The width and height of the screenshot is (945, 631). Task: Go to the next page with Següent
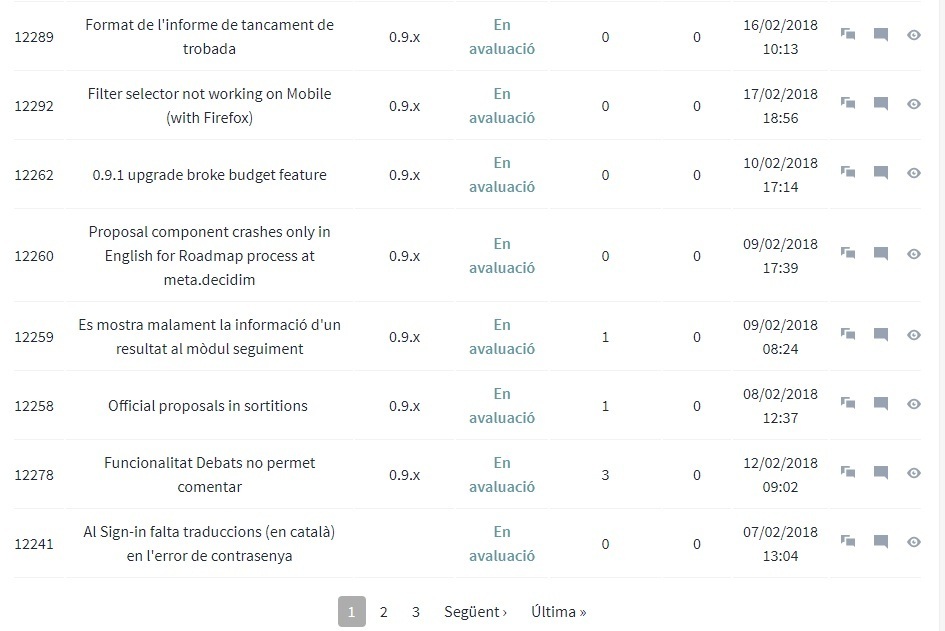pos(475,612)
